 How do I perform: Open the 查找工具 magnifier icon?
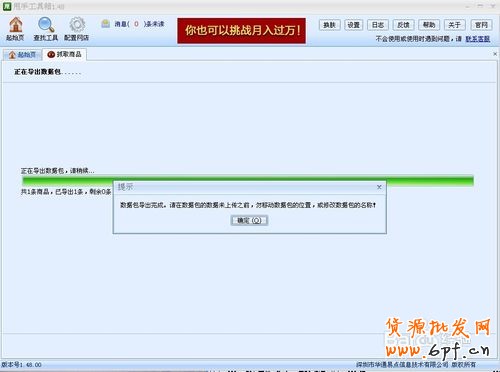[x=46, y=25]
